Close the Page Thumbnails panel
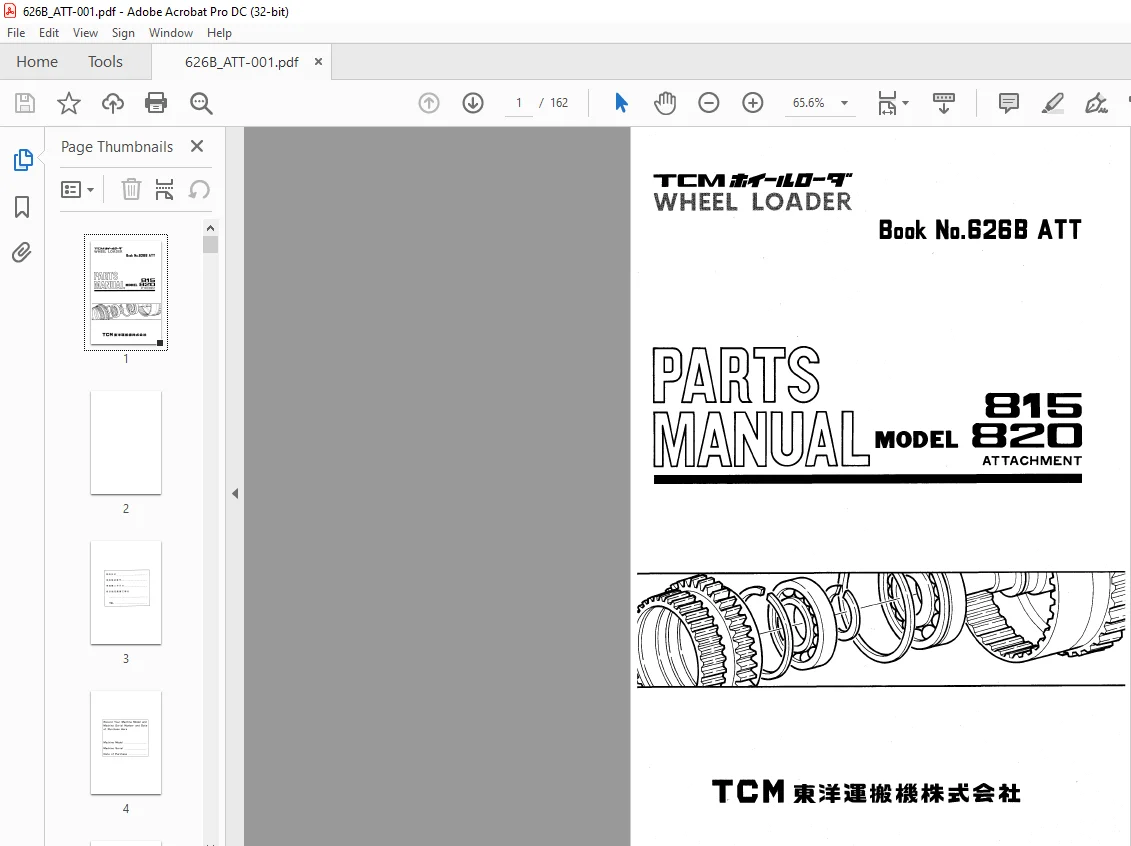Screen dimensions: 1131x846 tap(197, 146)
